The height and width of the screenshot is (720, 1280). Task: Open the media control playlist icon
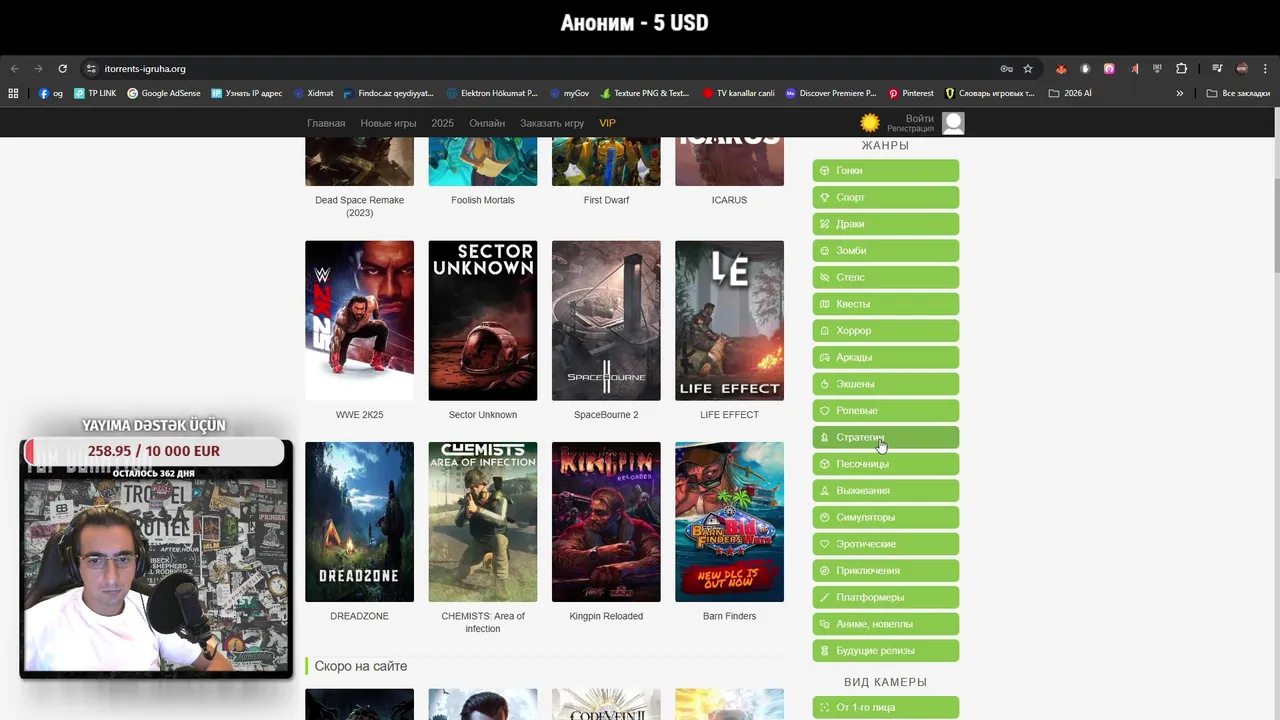pyautogui.click(x=1217, y=69)
